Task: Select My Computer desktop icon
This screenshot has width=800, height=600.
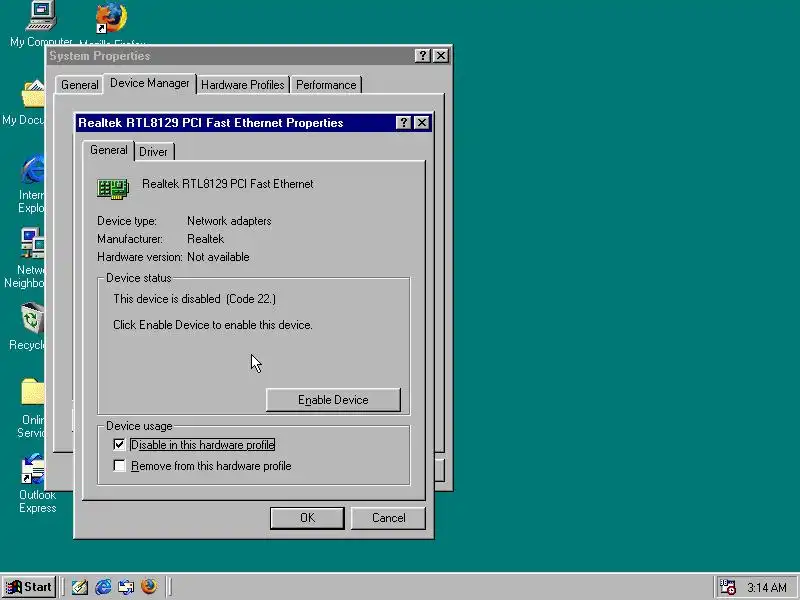Action: point(41,24)
